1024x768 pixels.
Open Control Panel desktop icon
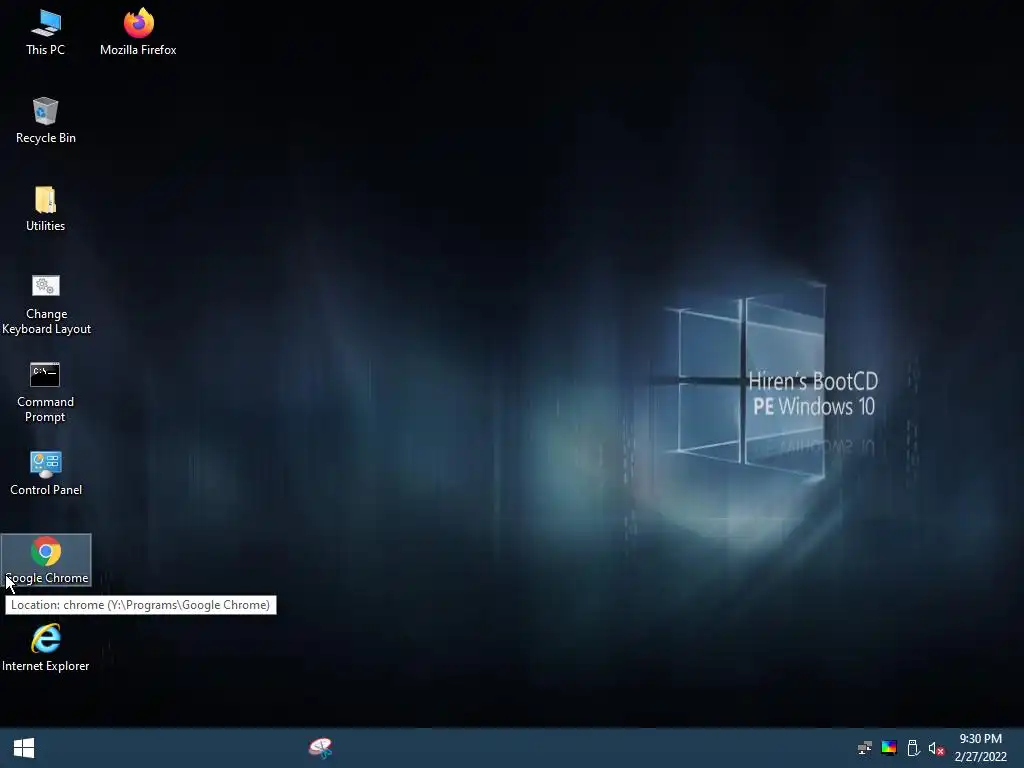(x=46, y=473)
